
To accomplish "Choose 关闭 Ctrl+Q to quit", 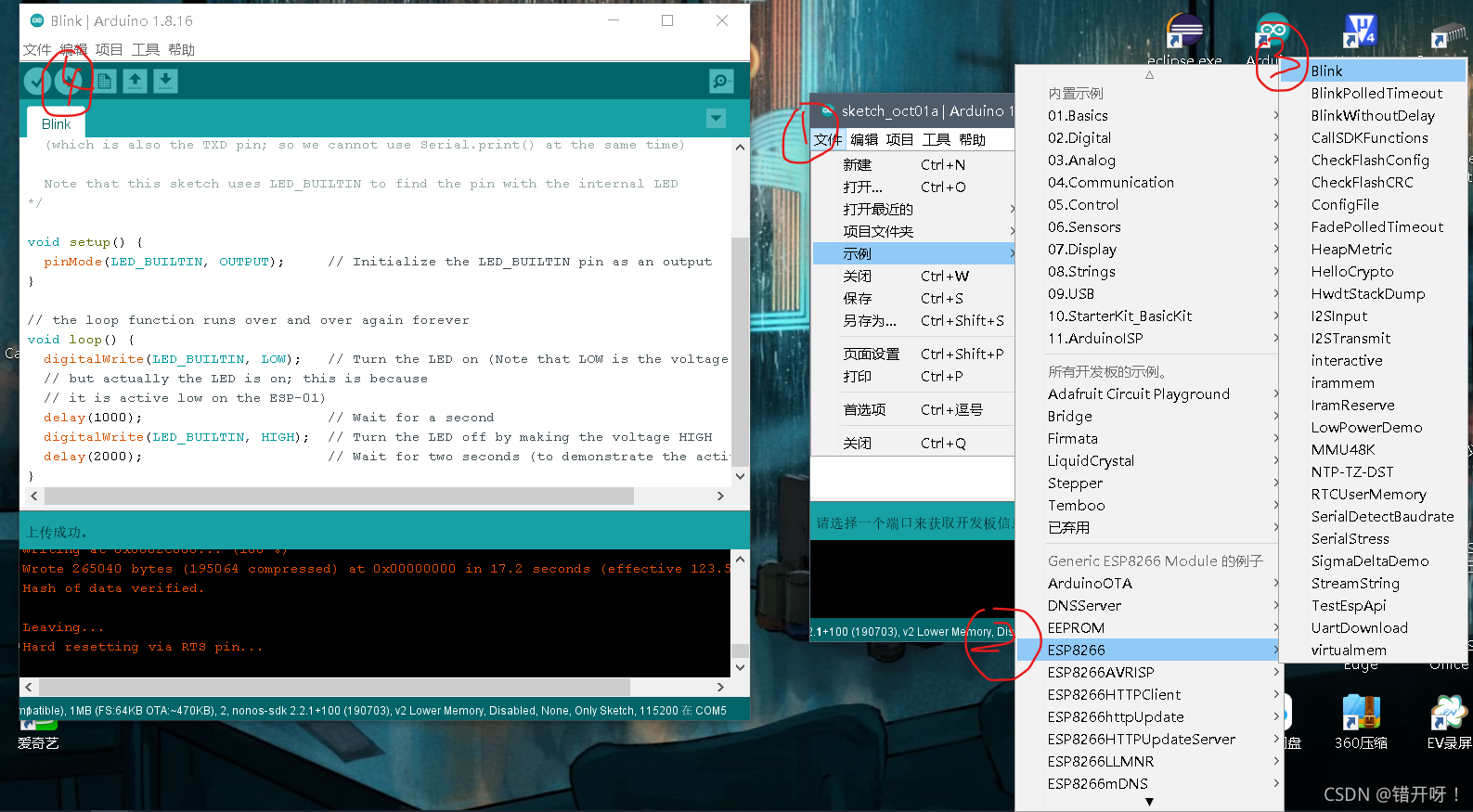I will point(913,443).
